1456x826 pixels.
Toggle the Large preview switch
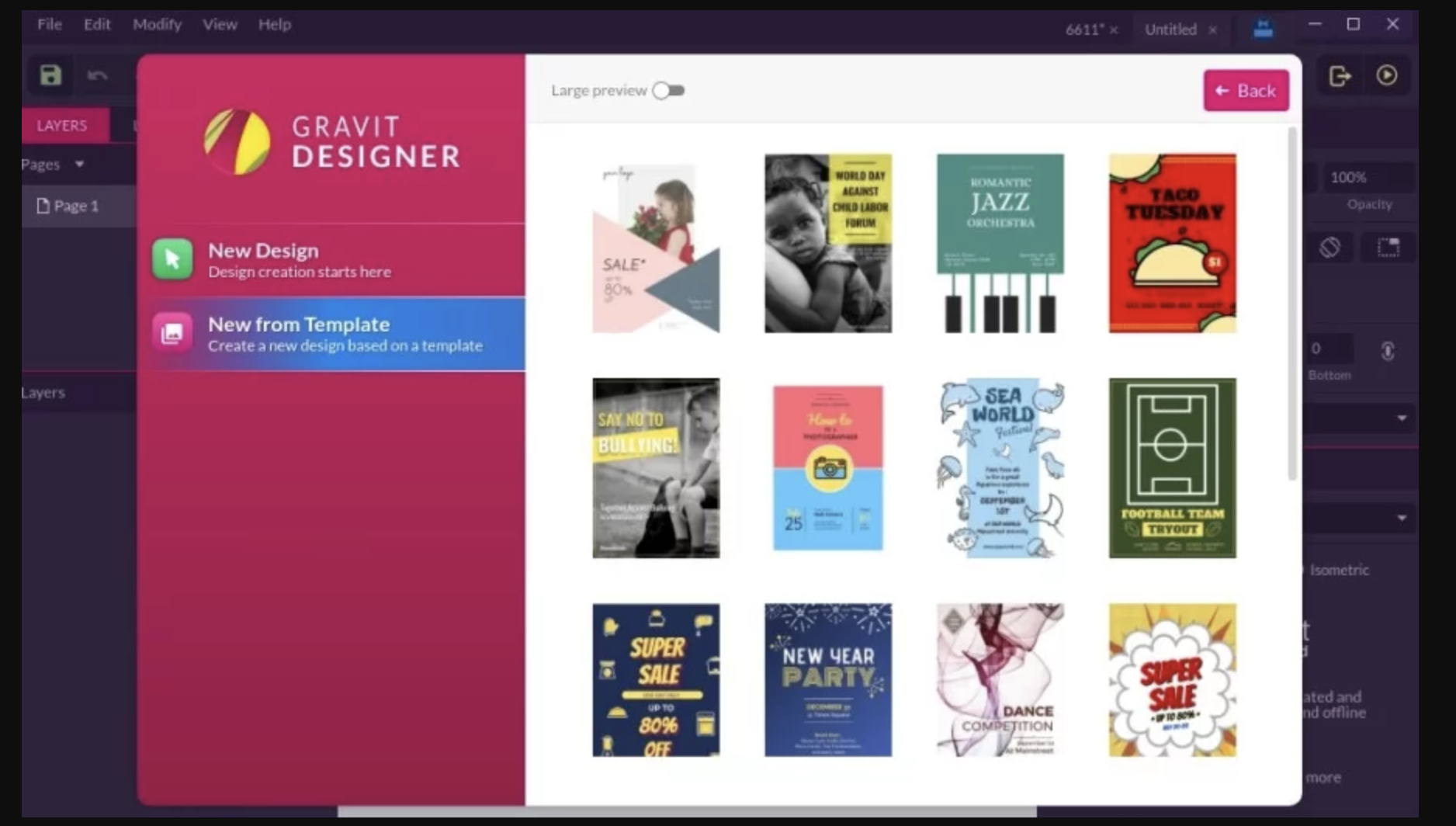tap(668, 91)
